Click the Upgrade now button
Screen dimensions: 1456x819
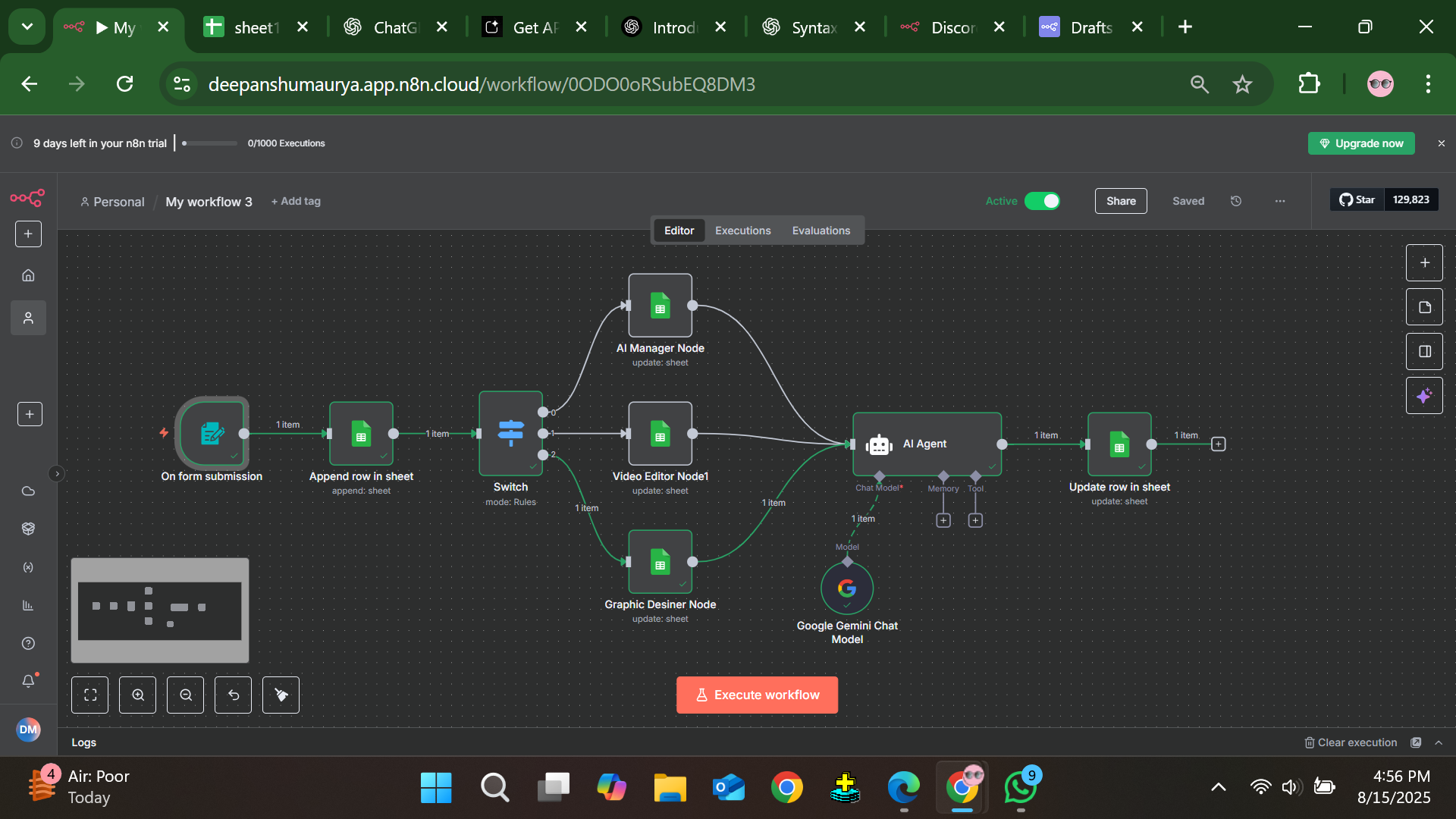[1361, 143]
